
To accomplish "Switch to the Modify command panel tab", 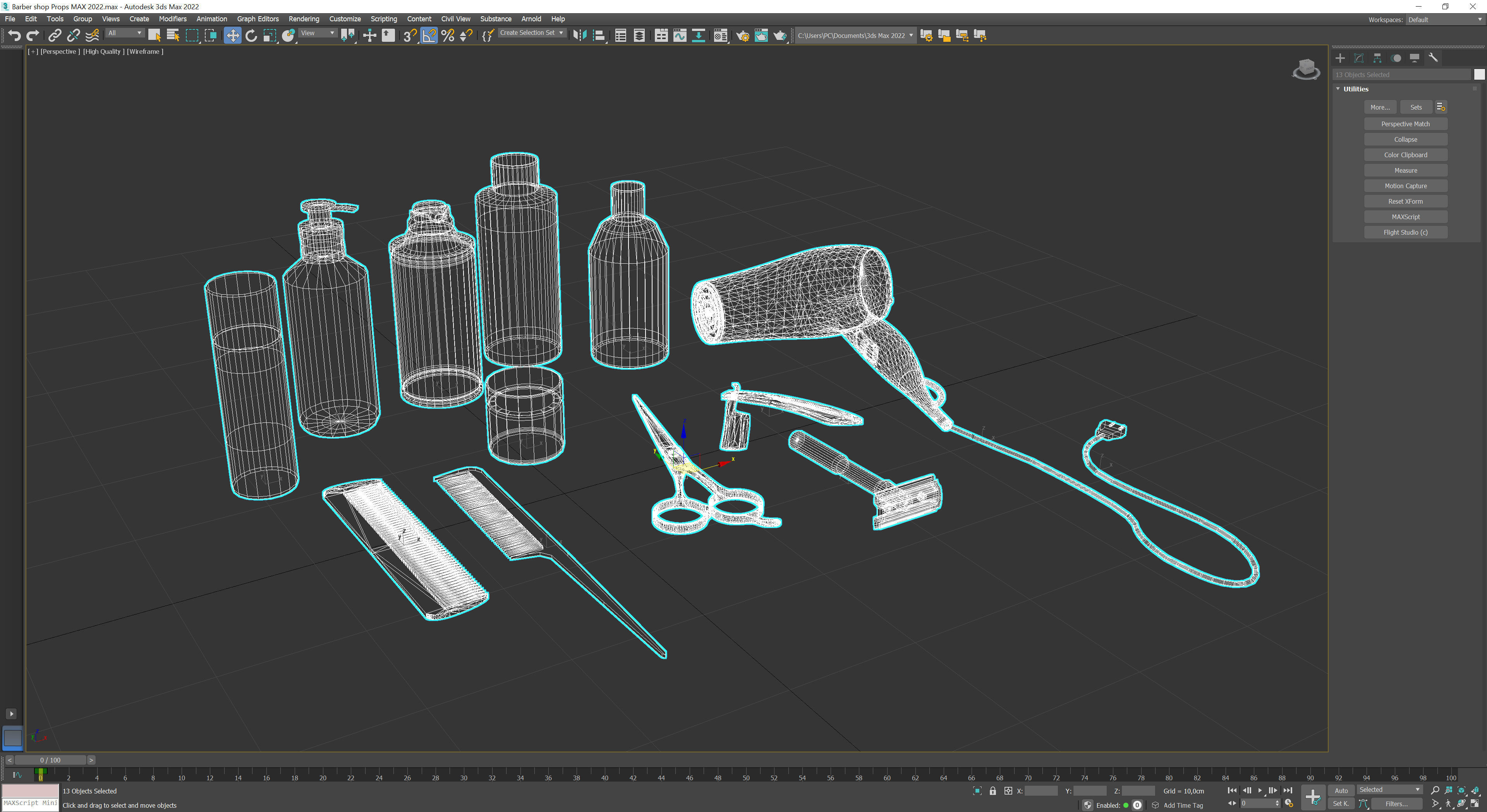I will [x=1358, y=58].
